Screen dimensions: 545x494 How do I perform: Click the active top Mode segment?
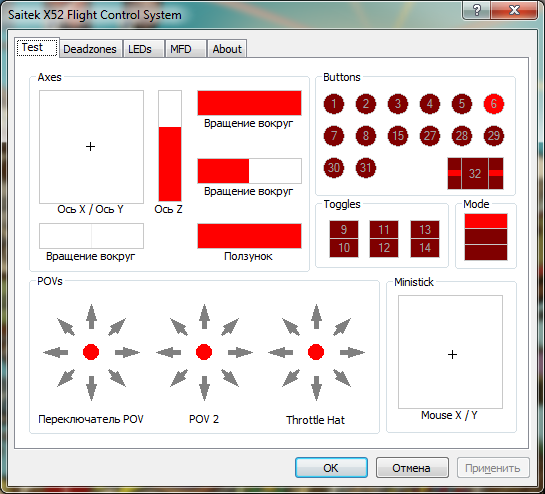tap(486, 221)
